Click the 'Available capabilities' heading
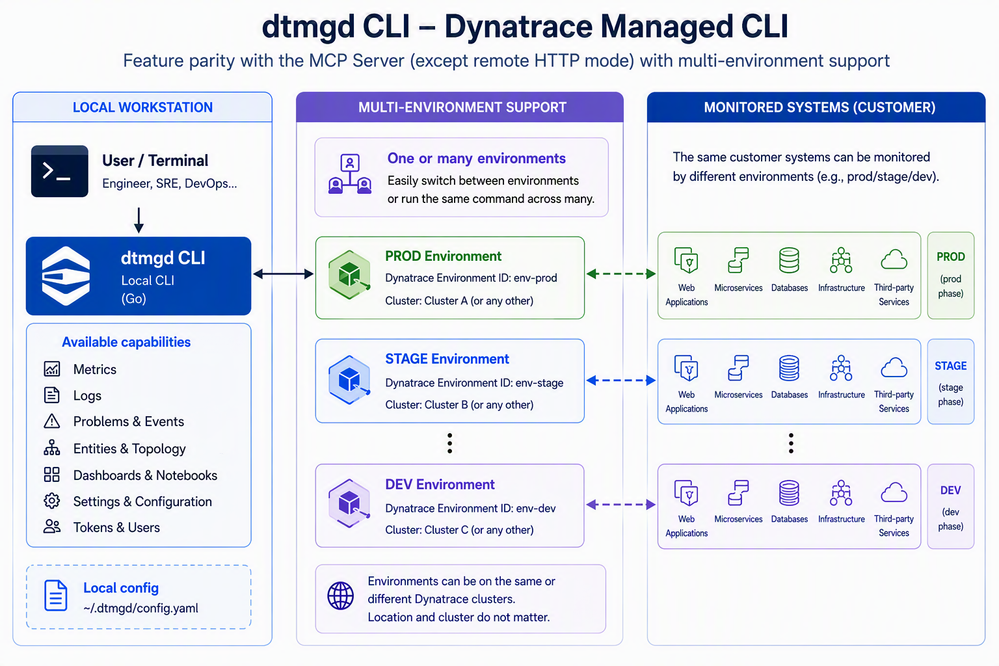The image size is (999, 666). [x=126, y=342]
